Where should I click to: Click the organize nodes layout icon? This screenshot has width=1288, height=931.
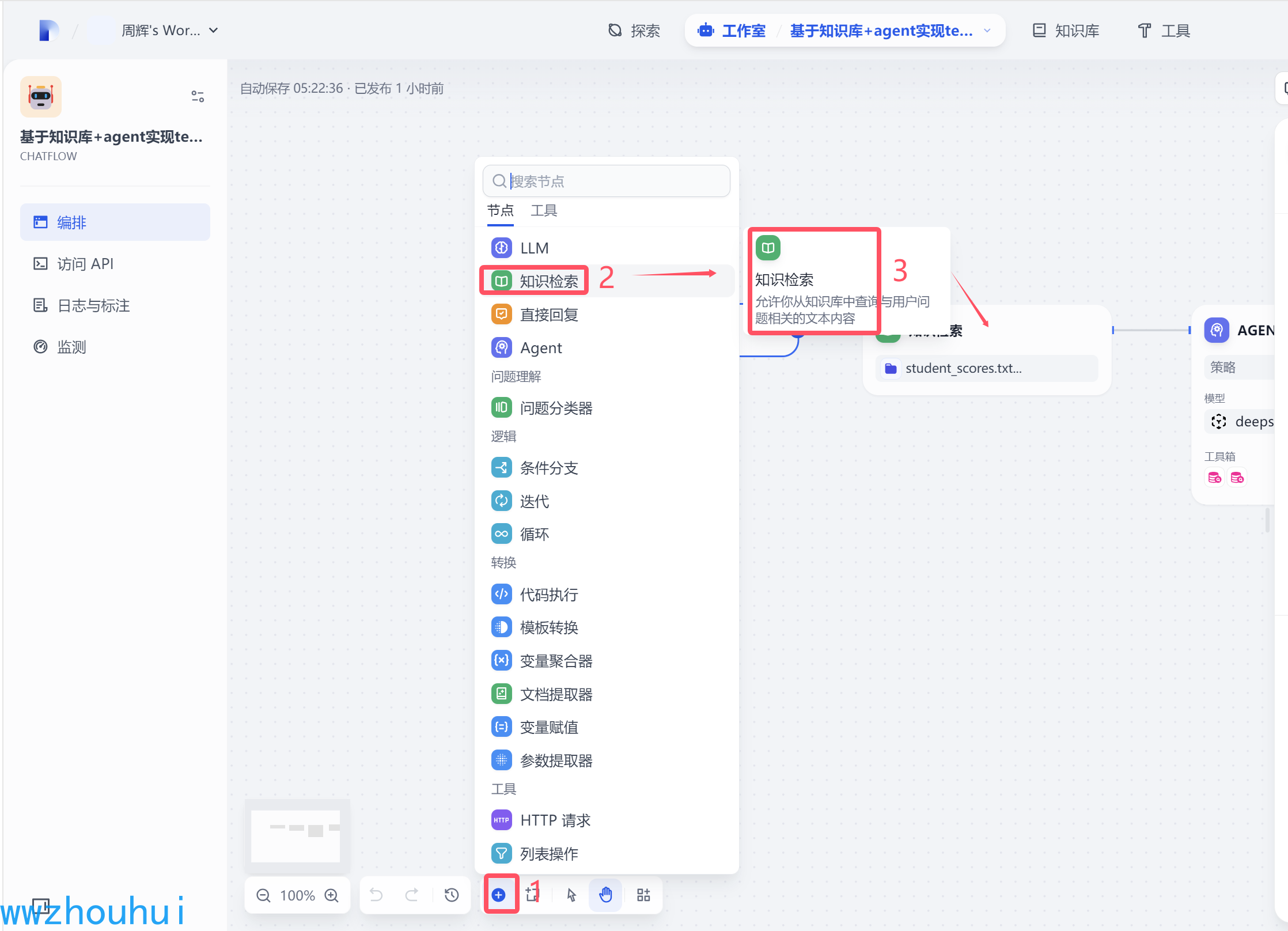tap(643, 895)
